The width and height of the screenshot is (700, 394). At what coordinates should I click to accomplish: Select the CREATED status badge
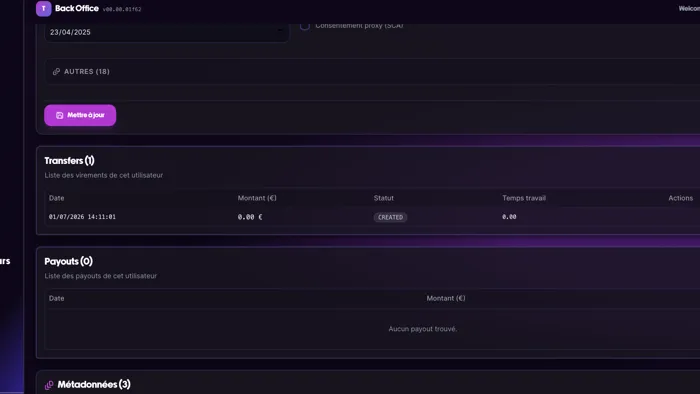pos(390,217)
